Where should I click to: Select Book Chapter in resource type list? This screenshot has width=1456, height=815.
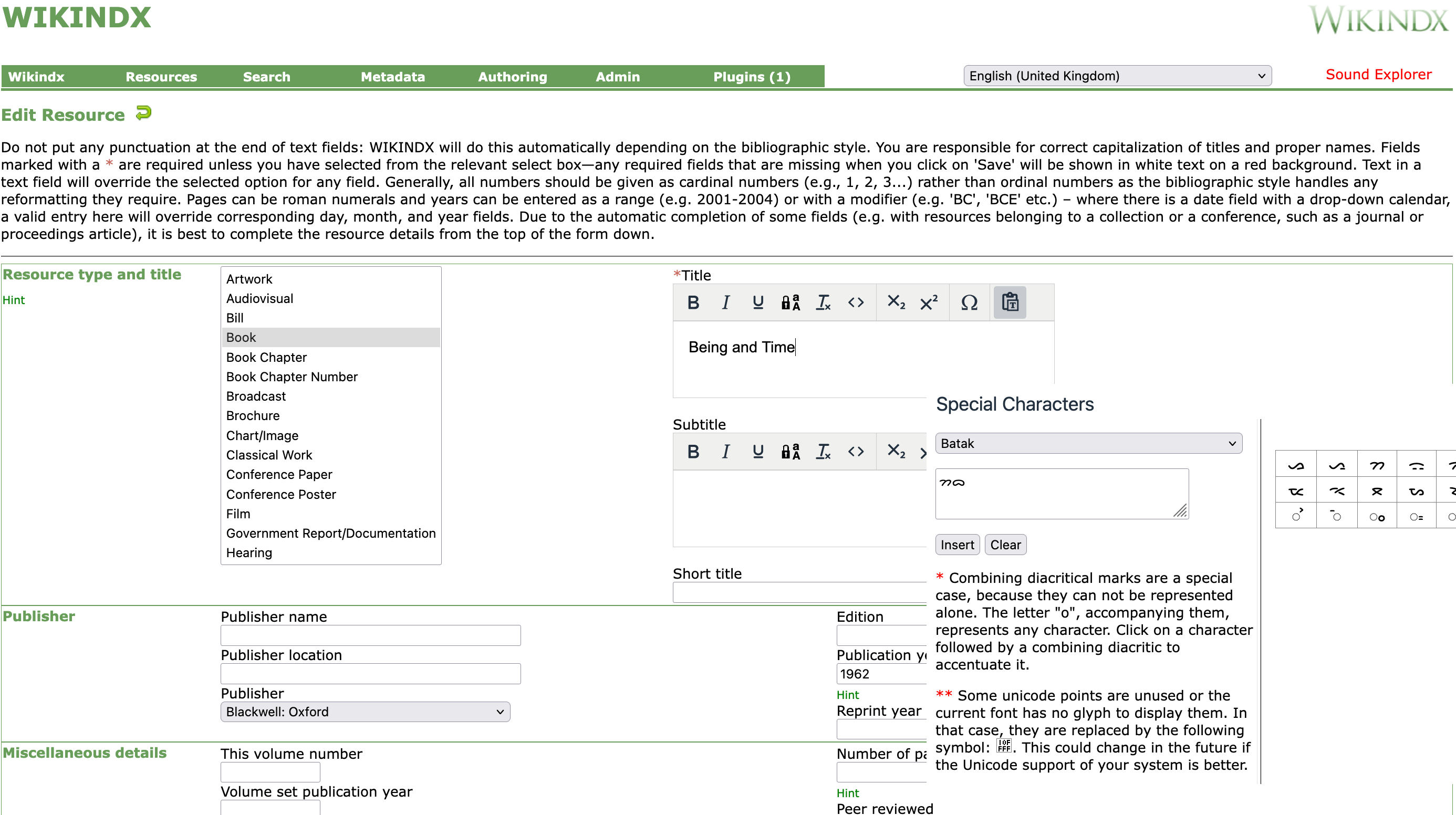266,357
